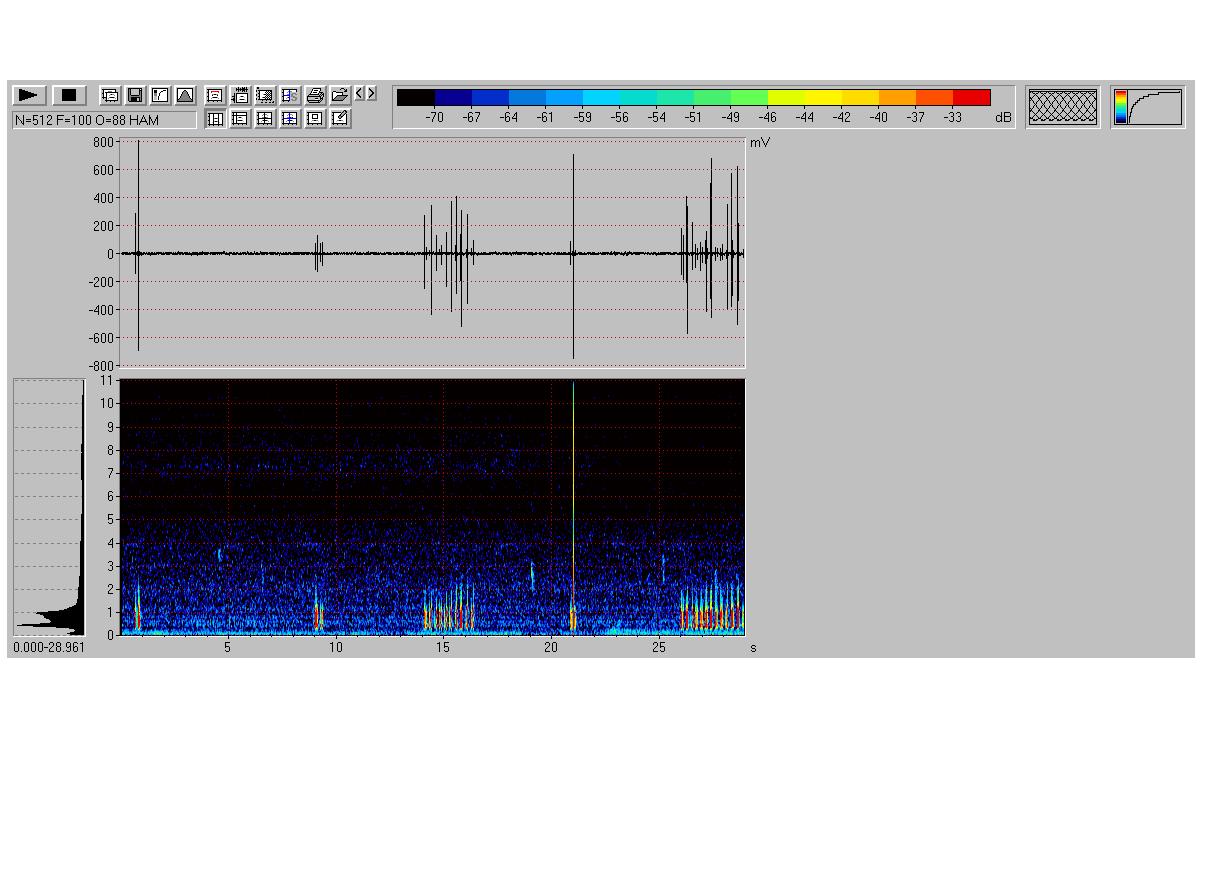The width and height of the screenshot is (1216, 873).
Task: Toggle the black crosshair grid icon
Action: pos(265,119)
